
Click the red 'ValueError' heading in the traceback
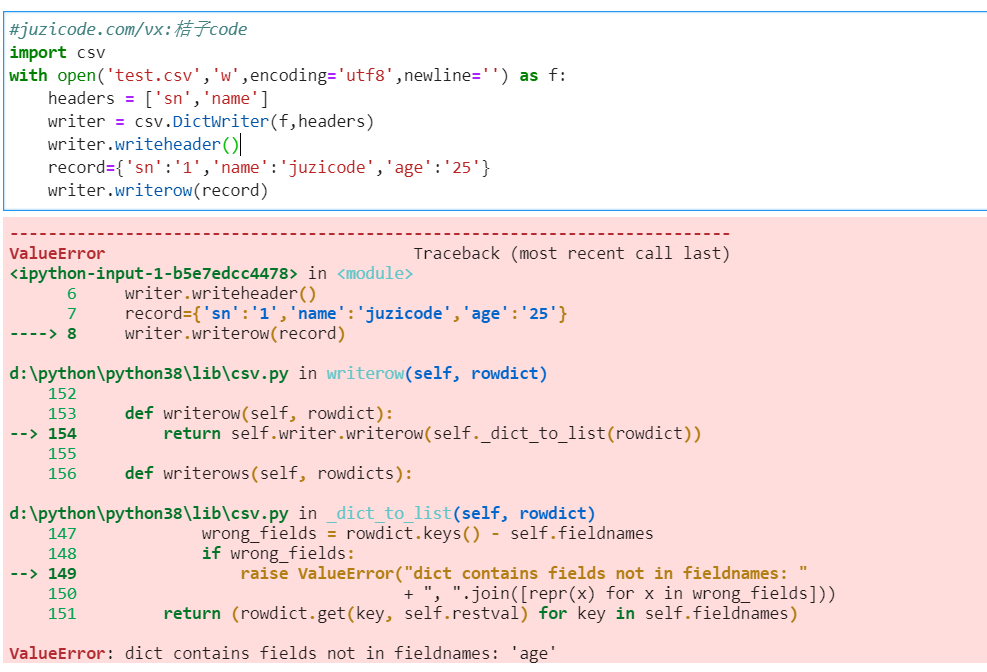tap(57, 254)
